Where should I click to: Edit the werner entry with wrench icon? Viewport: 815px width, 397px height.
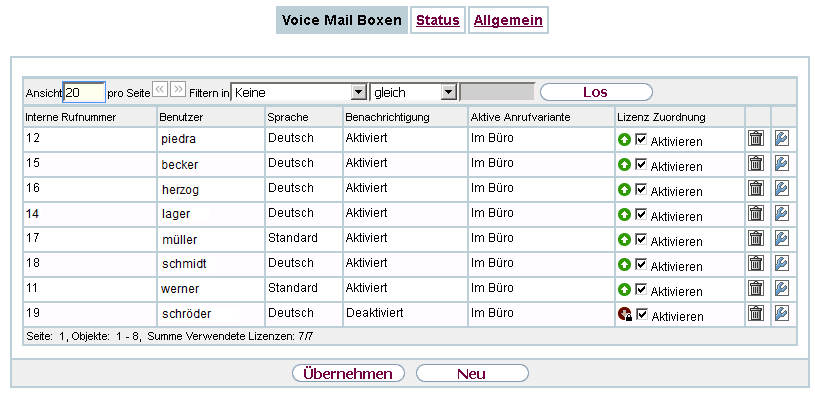(781, 288)
